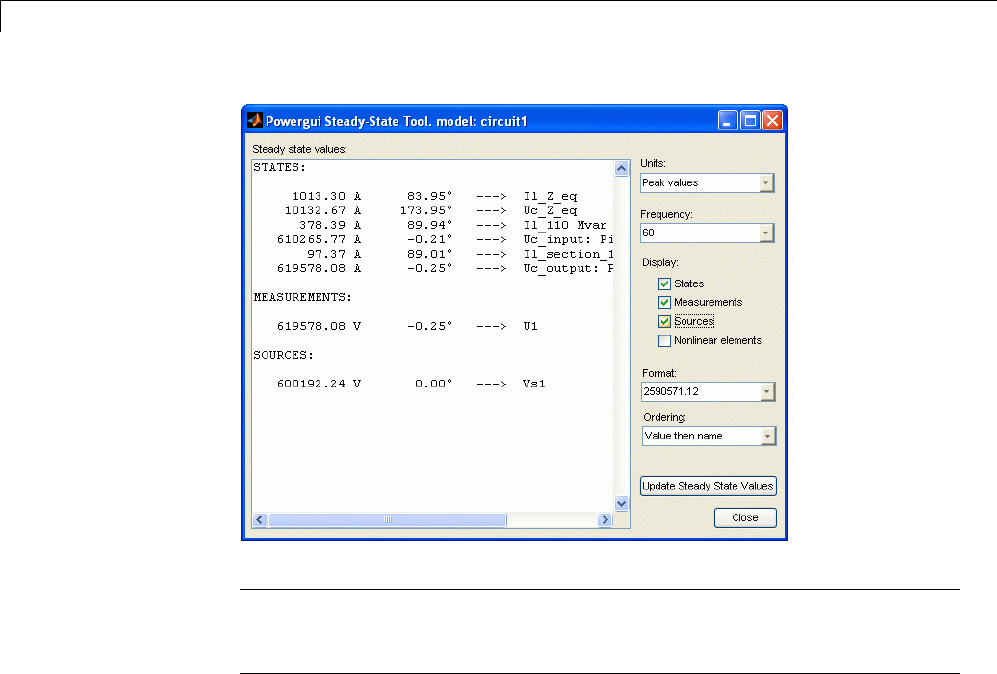Viewport: 997px width, 674px height.
Task: Click the Steady state values label
Action: 299,149
